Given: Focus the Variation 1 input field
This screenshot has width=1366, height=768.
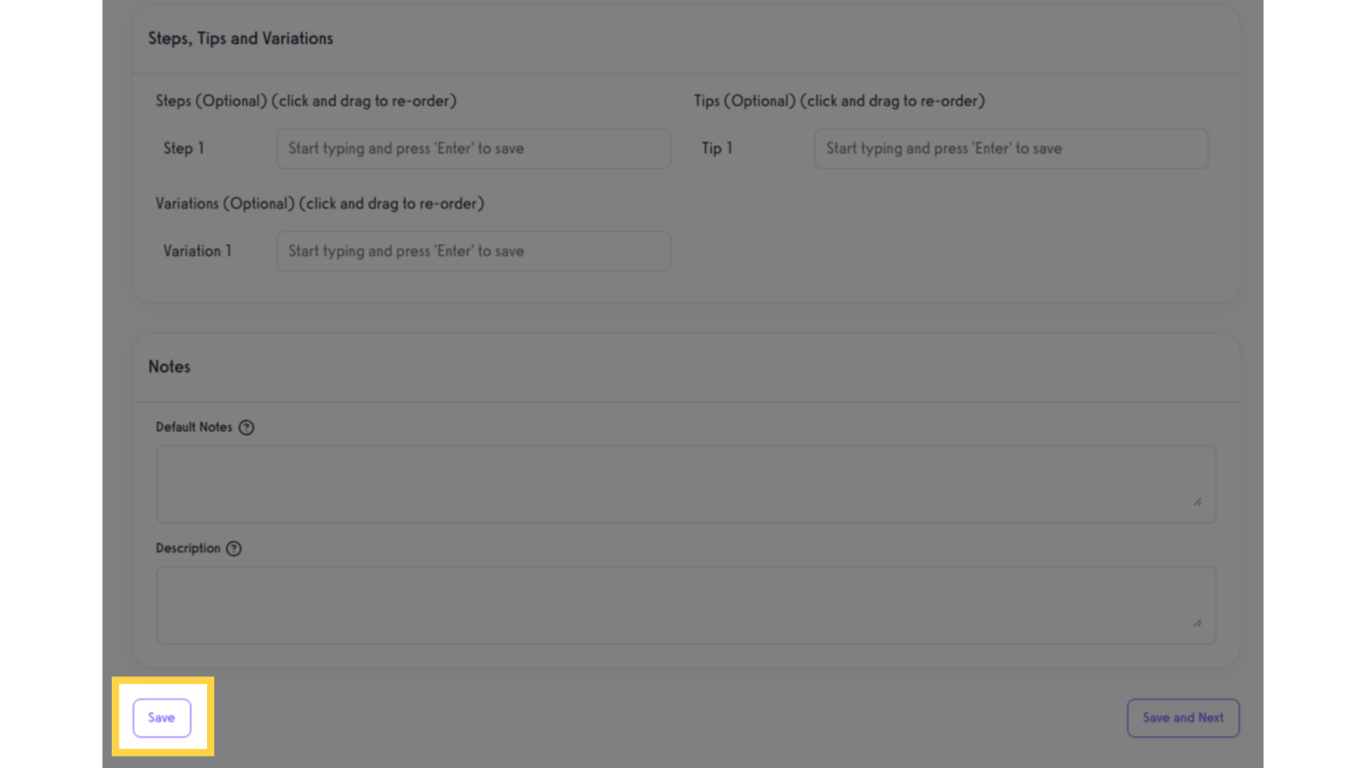Looking at the screenshot, I should [473, 251].
